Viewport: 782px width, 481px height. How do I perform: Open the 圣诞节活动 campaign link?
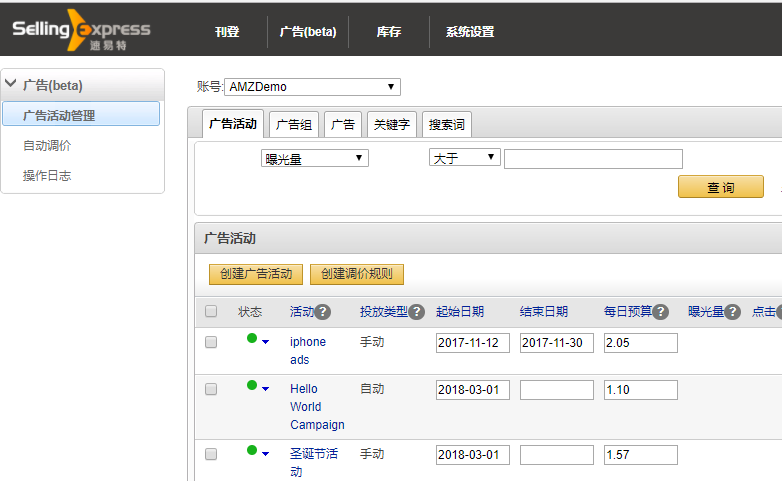(x=314, y=463)
